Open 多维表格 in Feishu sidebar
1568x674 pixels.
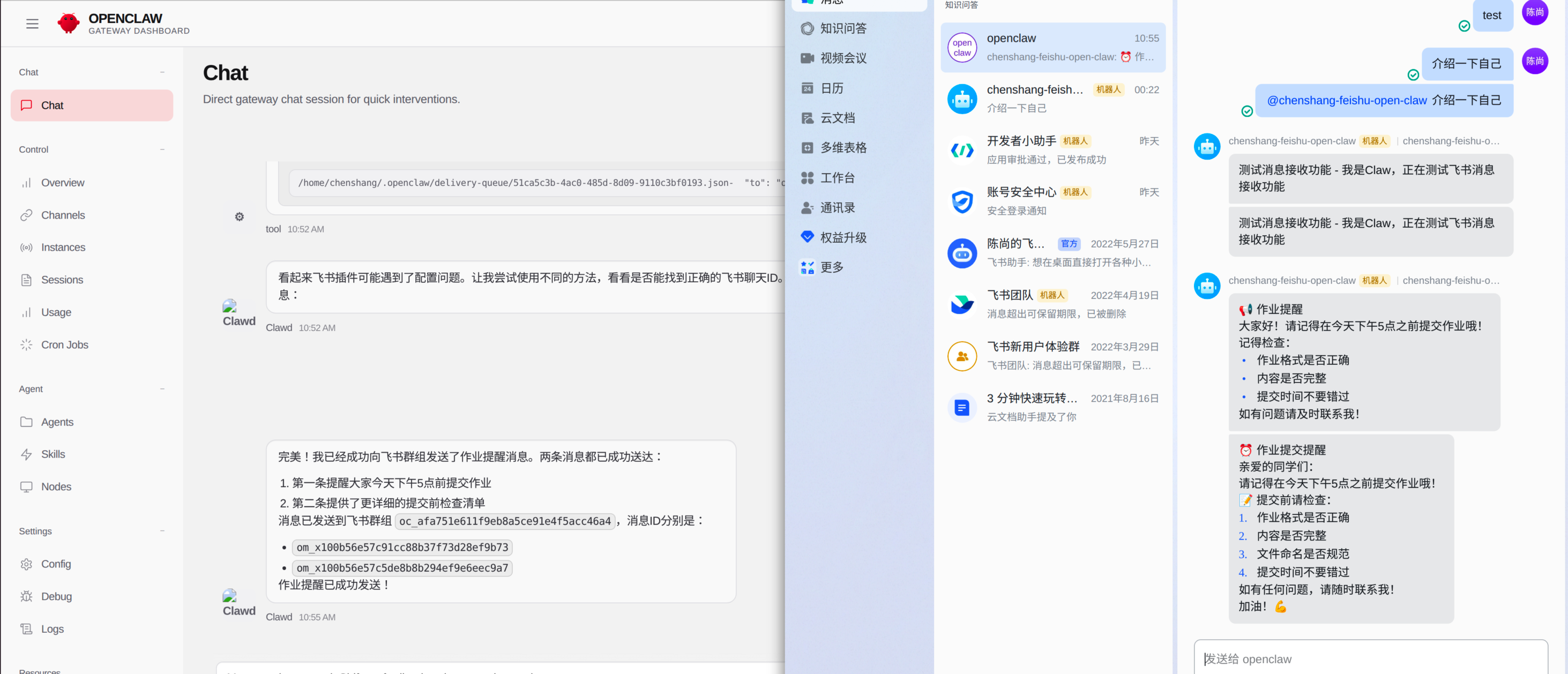point(842,148)
